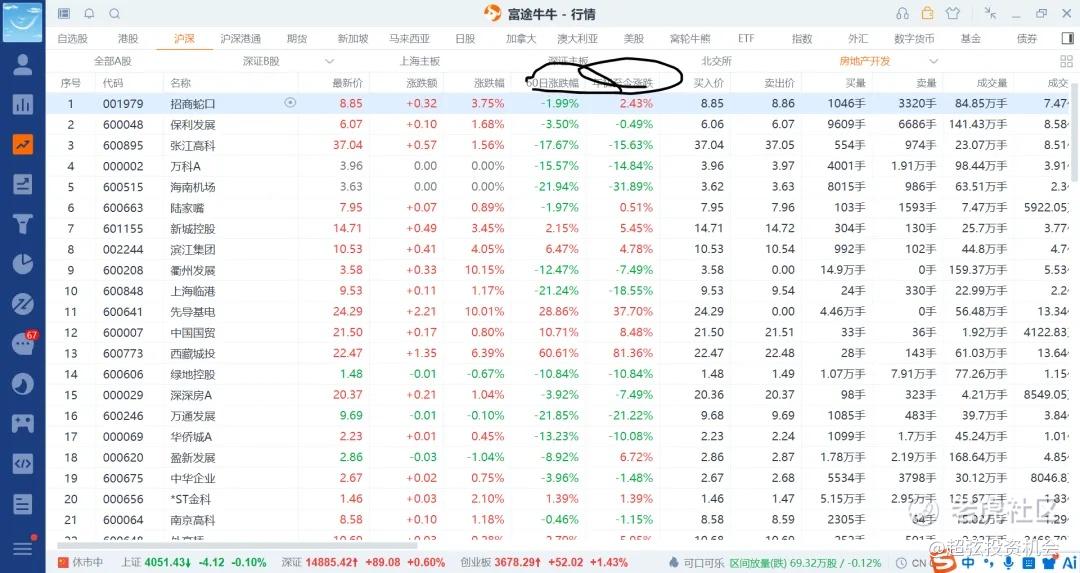Switch to the 沪深港通 tab
This screenshot has width=1080, height=573.
click(240, 39)
